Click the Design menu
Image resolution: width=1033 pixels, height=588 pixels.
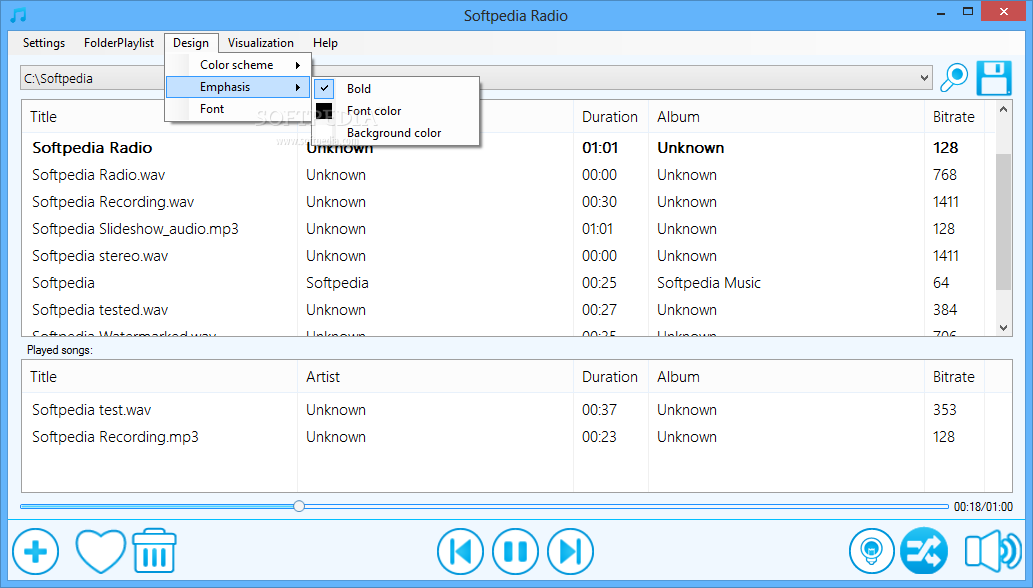(191, 43)
